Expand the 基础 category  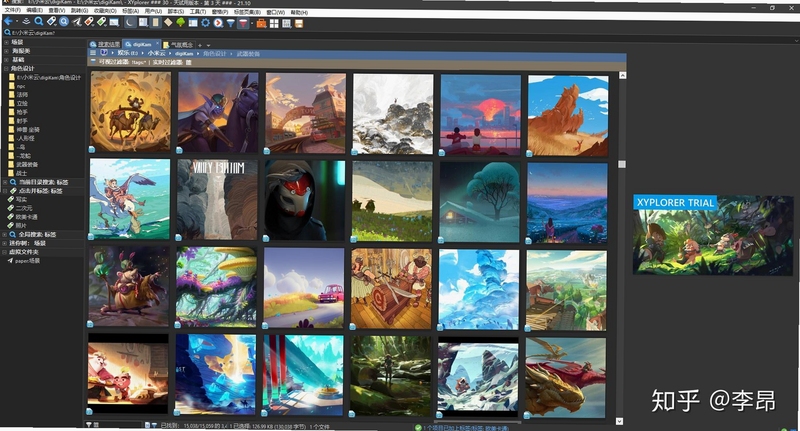coord(6,60)
